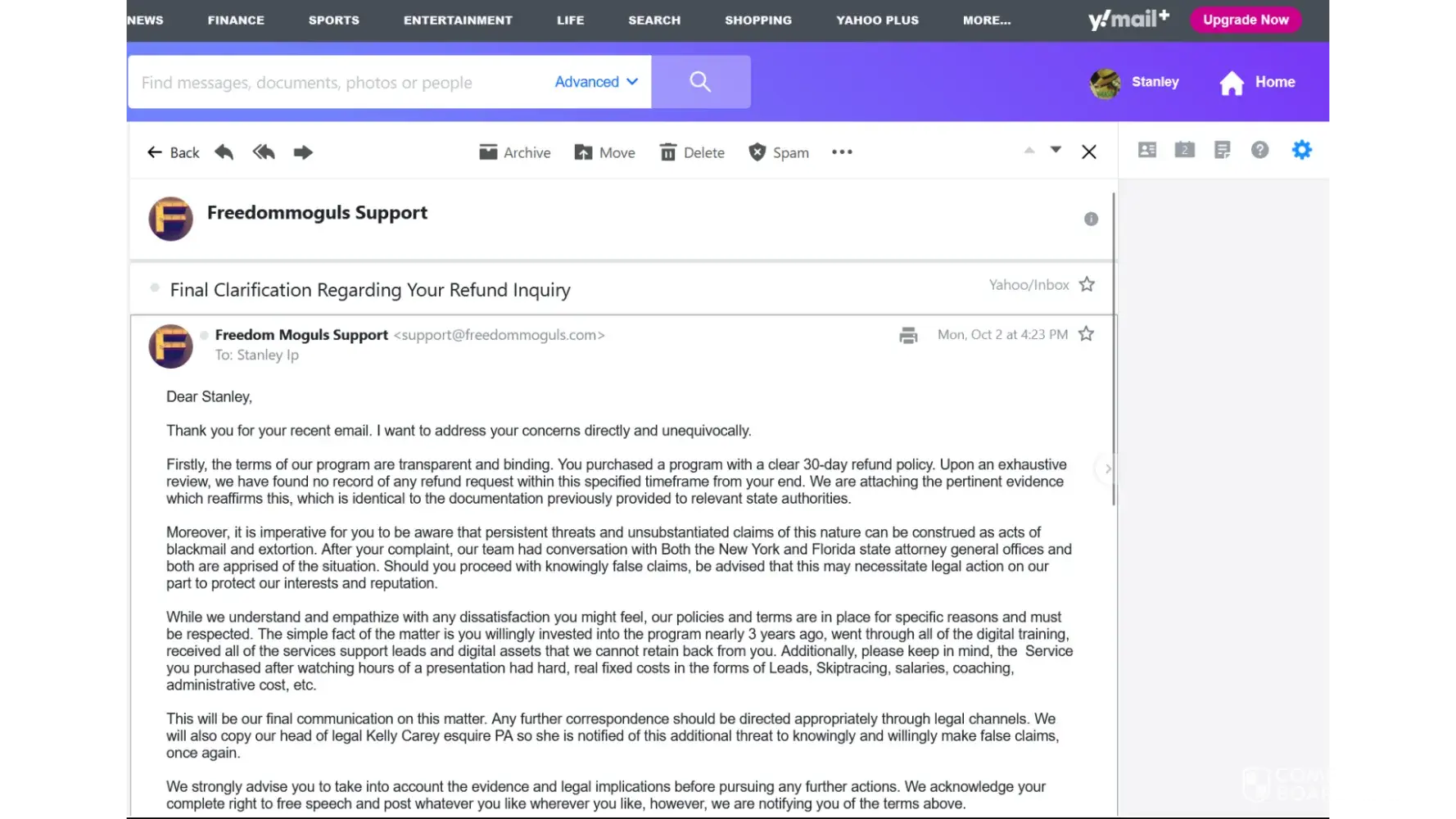Viewport: 1456px width, 819px height.
Task: Open the More actions ellipsis menu
Action: 842,152
